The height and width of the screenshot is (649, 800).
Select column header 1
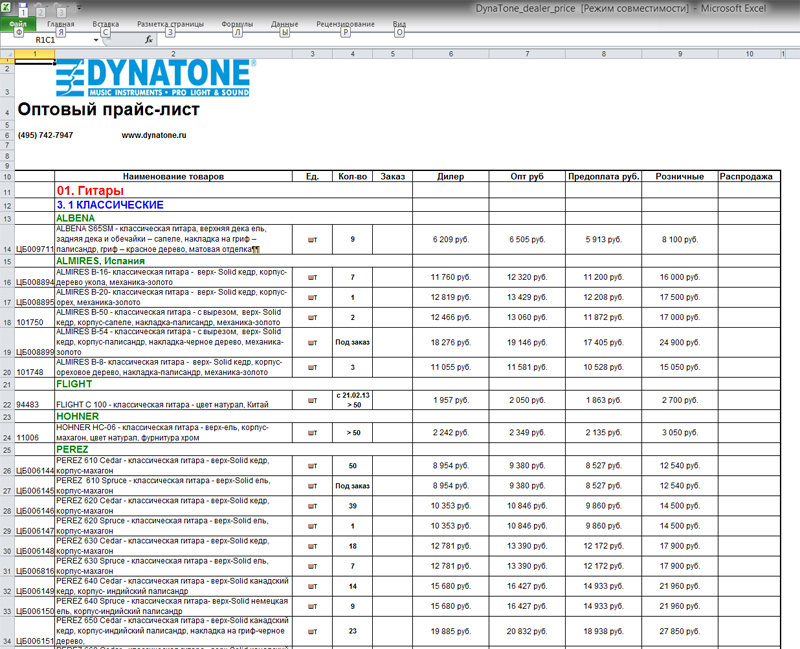pyautogui.click(x=35, y=54)
